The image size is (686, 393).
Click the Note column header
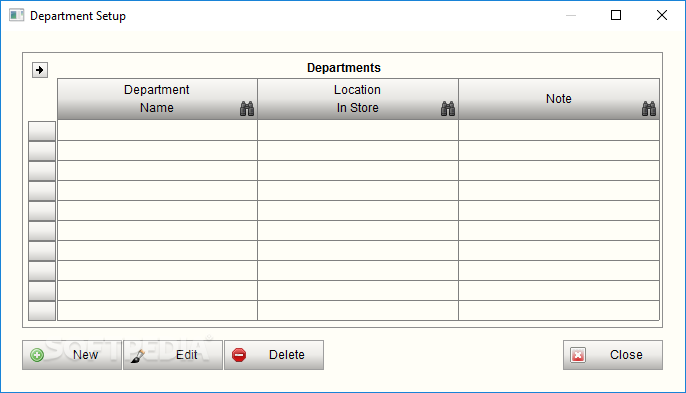[559, 99]
